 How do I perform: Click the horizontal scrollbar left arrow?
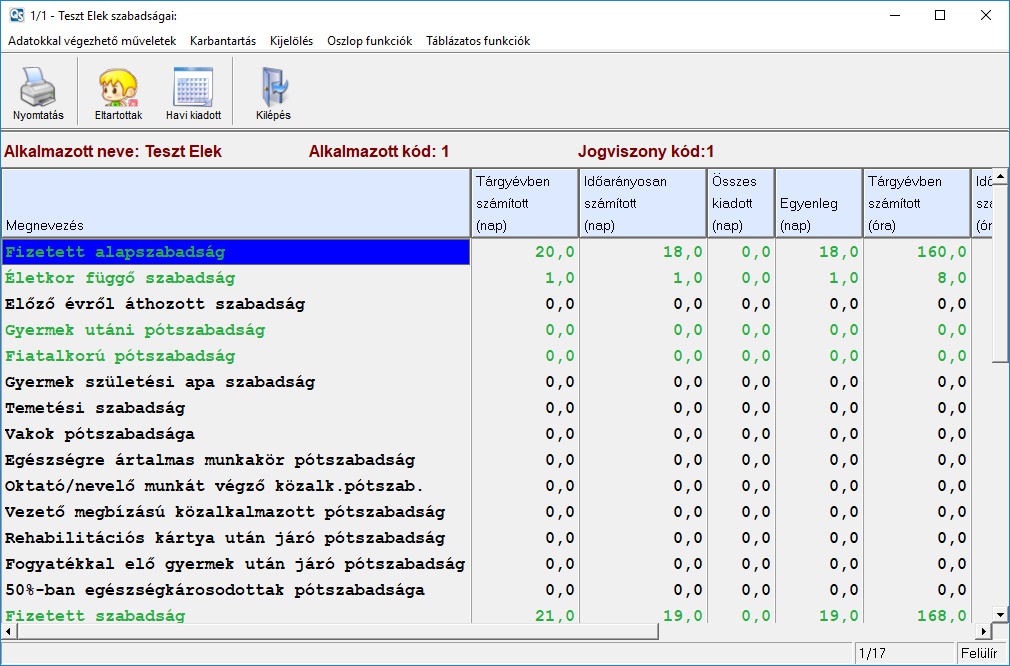[8, 632]
